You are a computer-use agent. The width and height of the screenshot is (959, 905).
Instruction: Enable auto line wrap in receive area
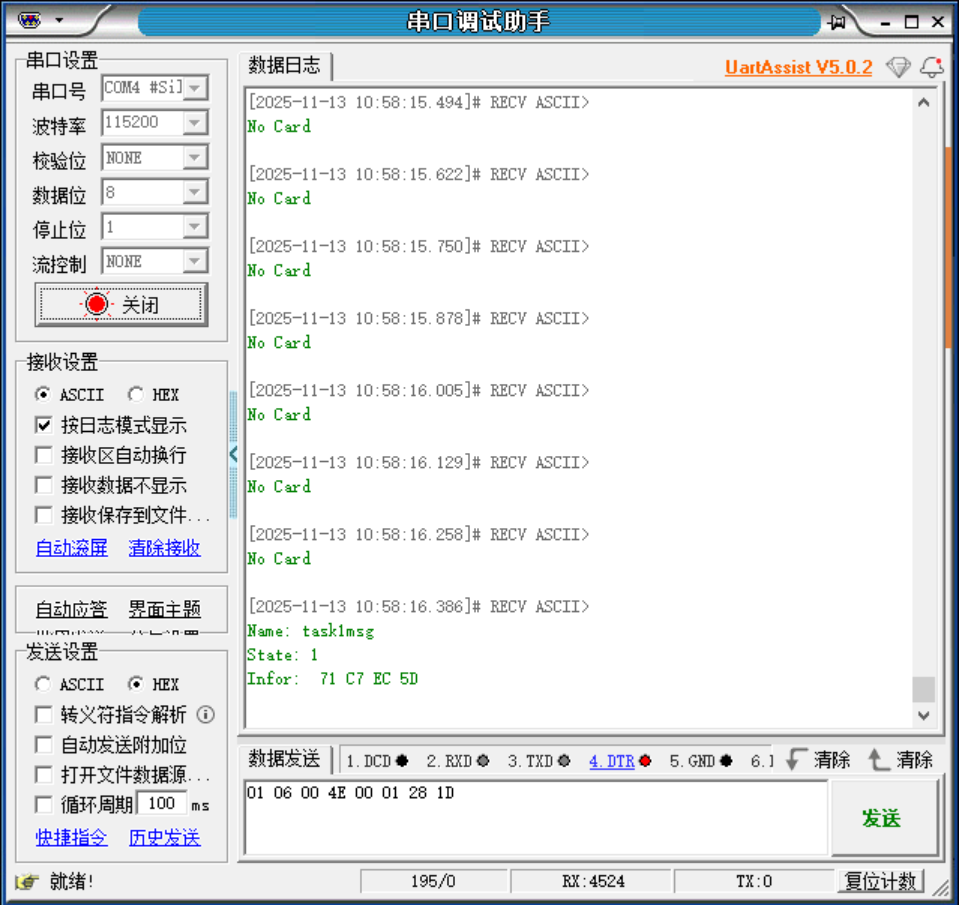43,455
